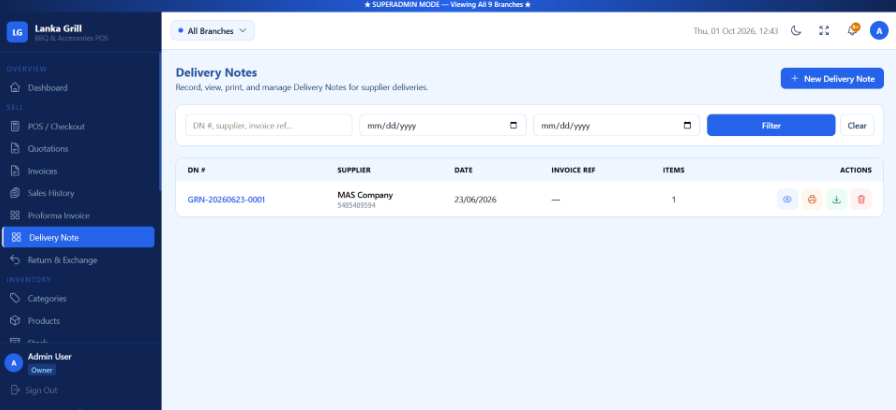The height and width of the screenshot is (410, 896).
Task: Enter fullscreen using the expand icon
Action: coord(823,31)
